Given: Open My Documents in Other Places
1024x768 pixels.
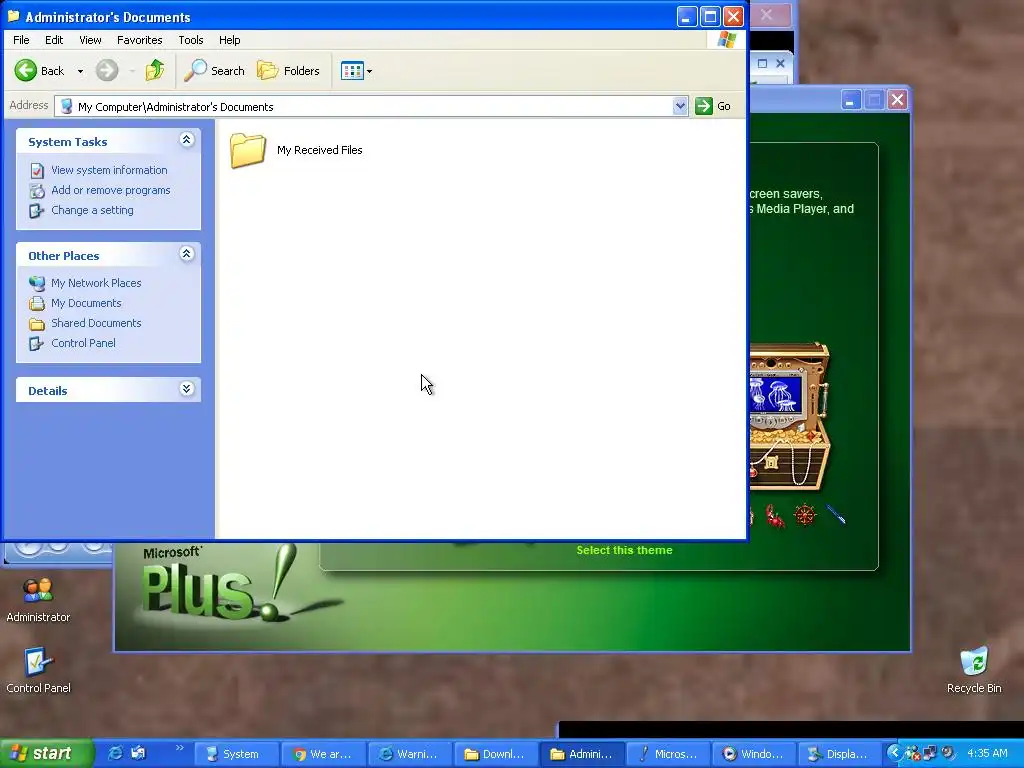Looking at the screenshot, I should click(86, 303).
